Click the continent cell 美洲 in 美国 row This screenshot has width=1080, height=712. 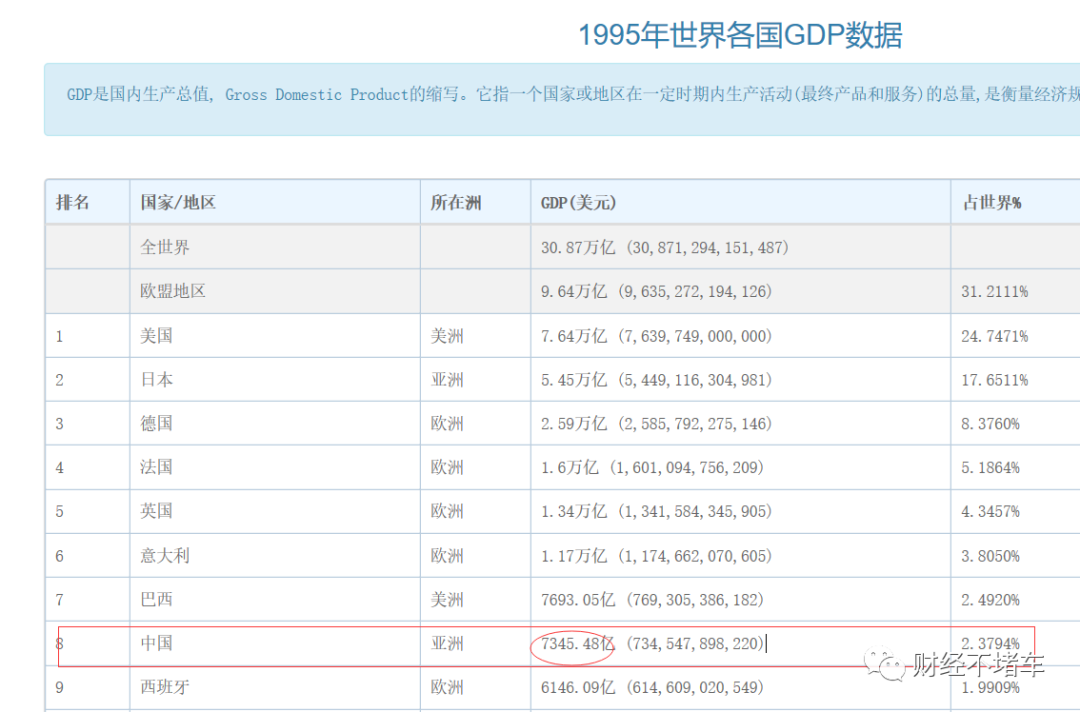tap(447, 336)
